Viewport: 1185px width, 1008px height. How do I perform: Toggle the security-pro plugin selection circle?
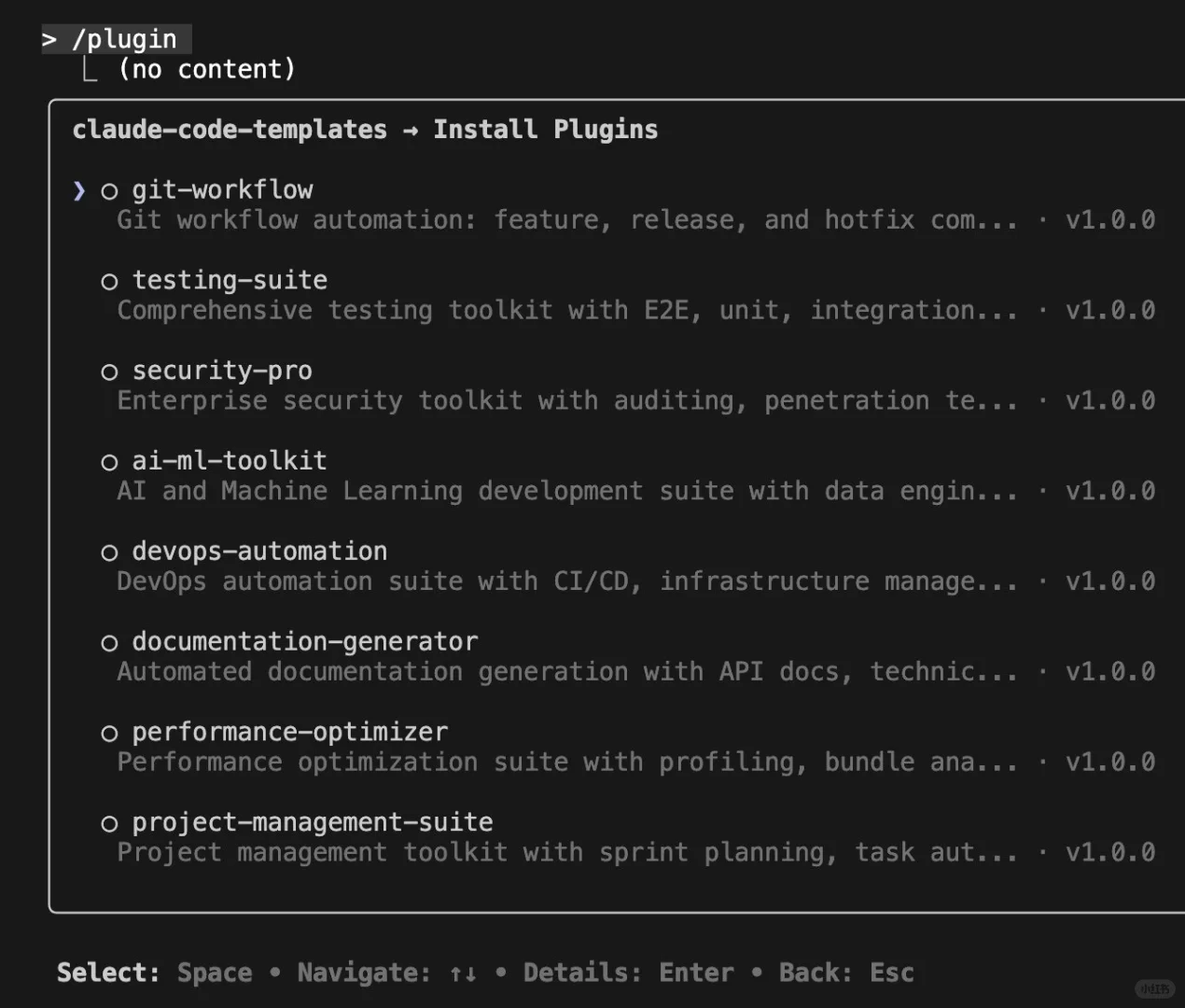point(109,372)
